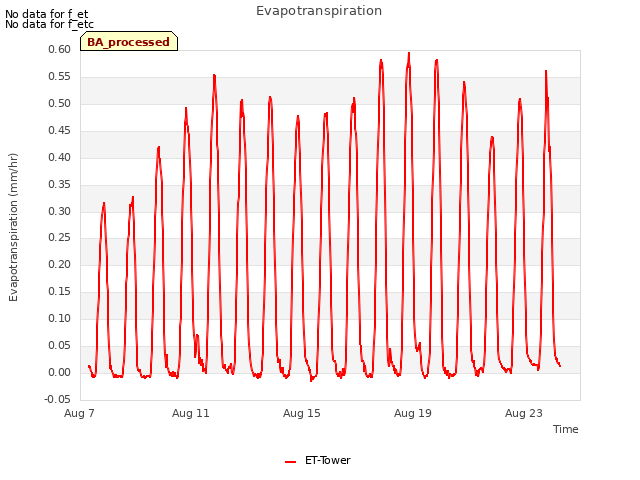
Task: Click the 0.55 y-axis tick value
Action: pos(60,76)
